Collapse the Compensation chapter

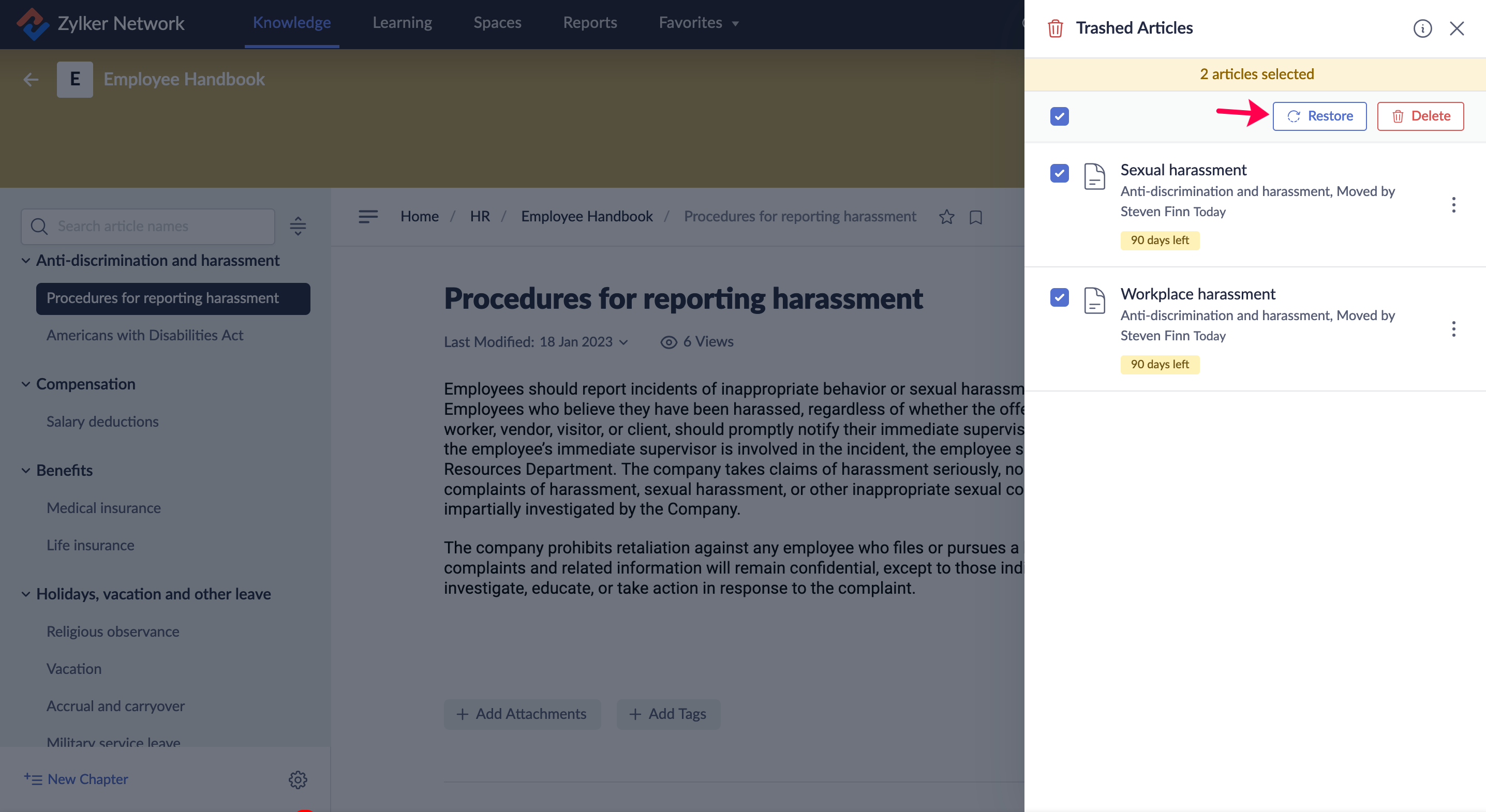(x=26, y=384)
